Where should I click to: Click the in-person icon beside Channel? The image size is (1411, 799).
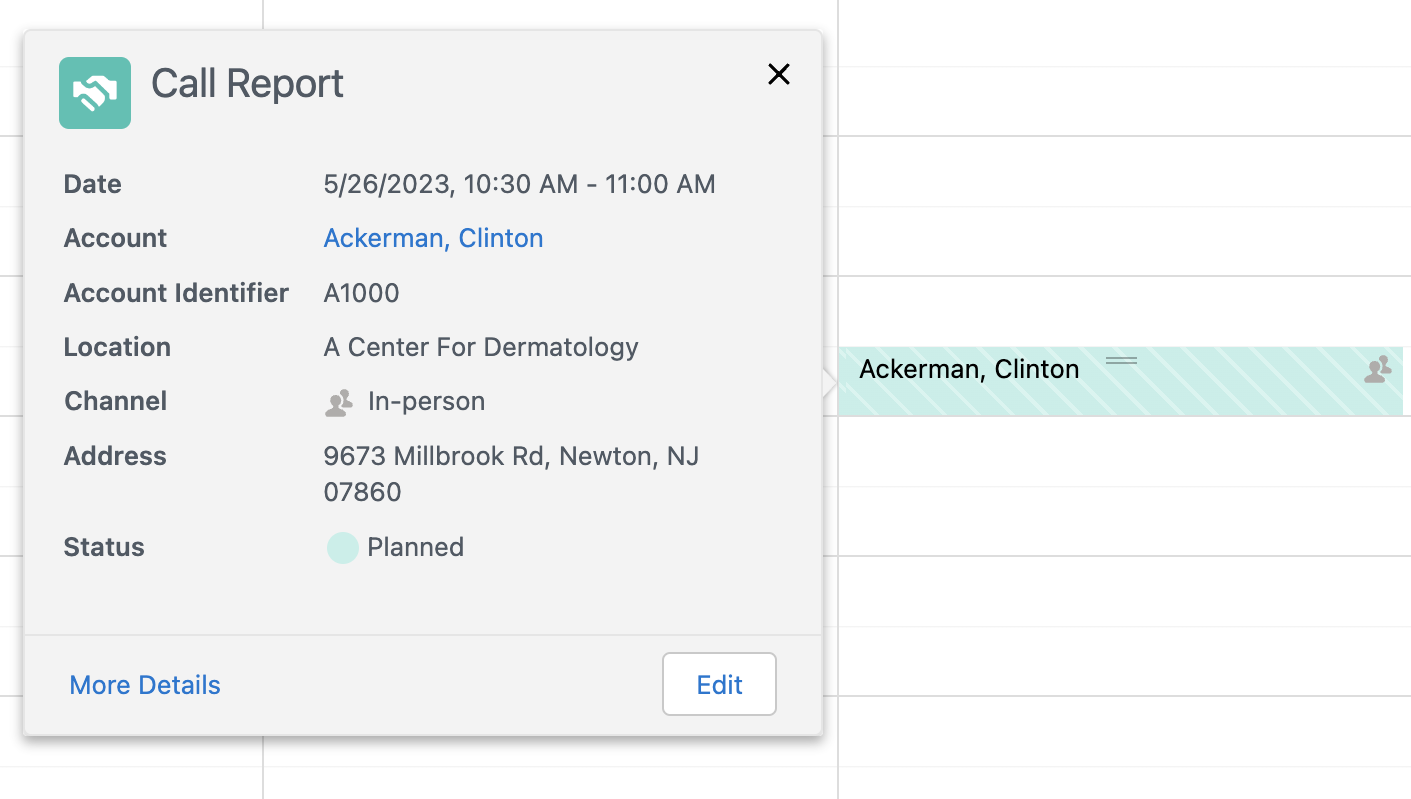click(340, 403)
